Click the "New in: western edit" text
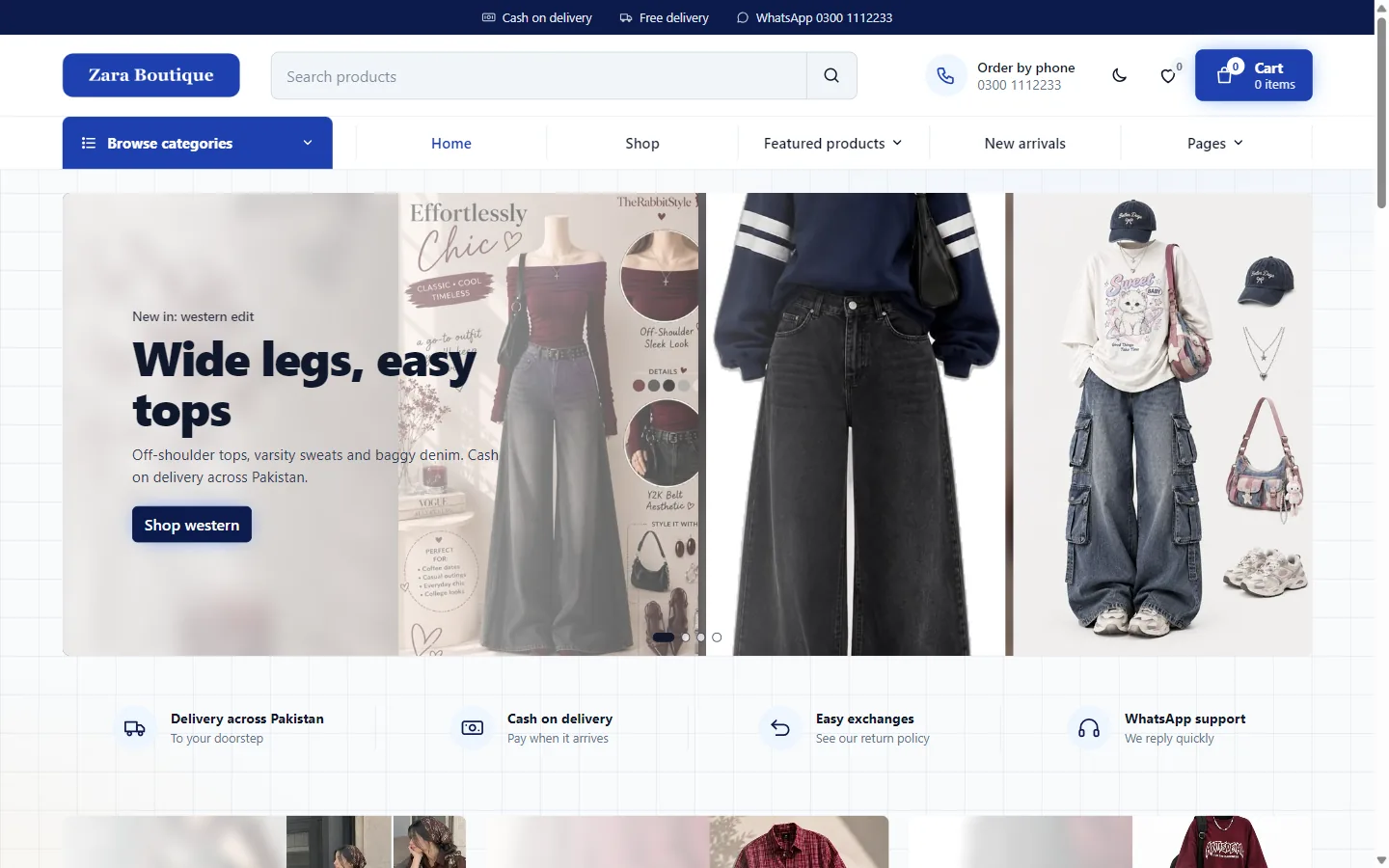This screenshot has width=1389, height=868. click(193, 316)
